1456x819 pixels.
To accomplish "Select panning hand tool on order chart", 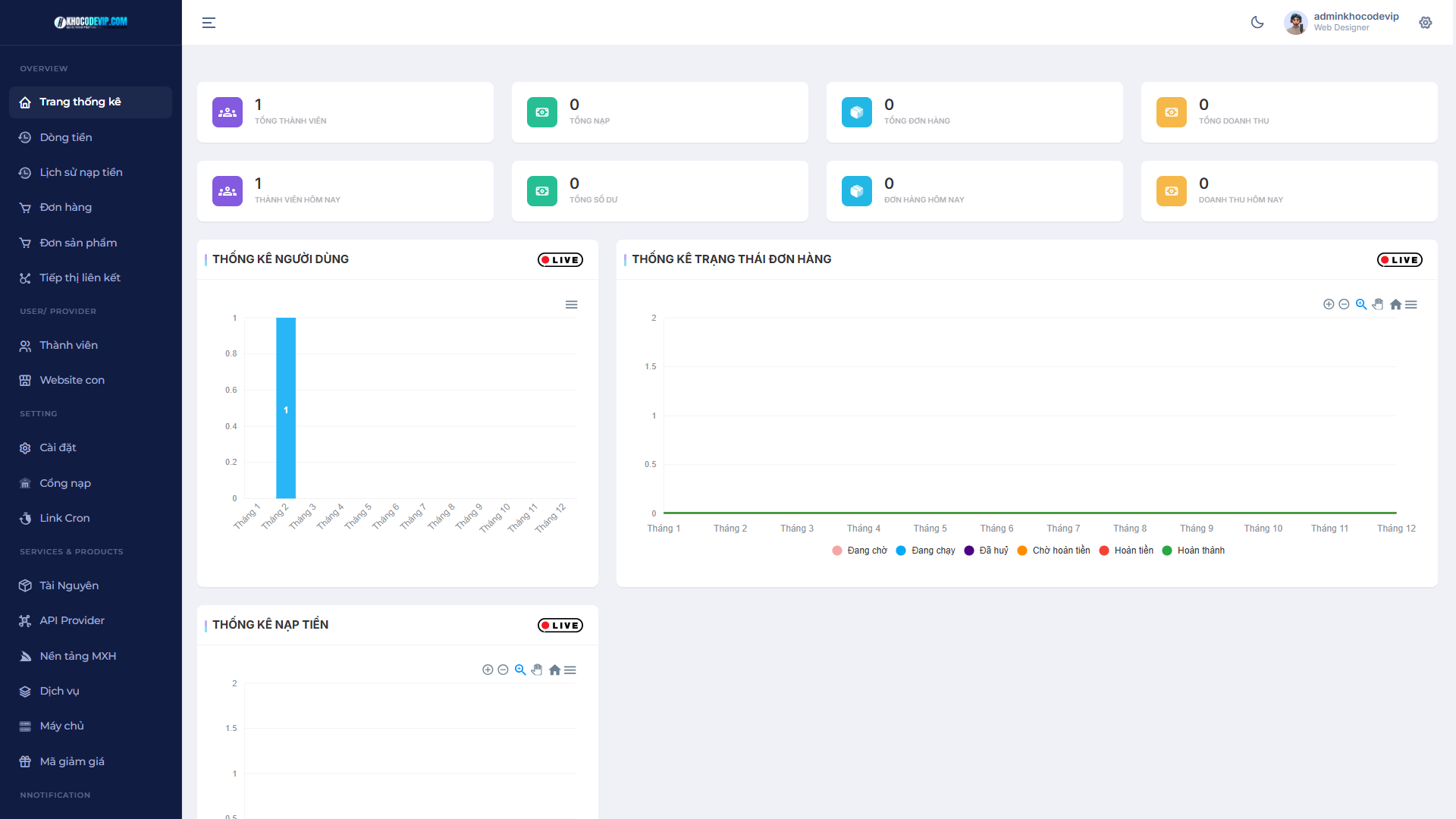I will [x=1378, y=304].
